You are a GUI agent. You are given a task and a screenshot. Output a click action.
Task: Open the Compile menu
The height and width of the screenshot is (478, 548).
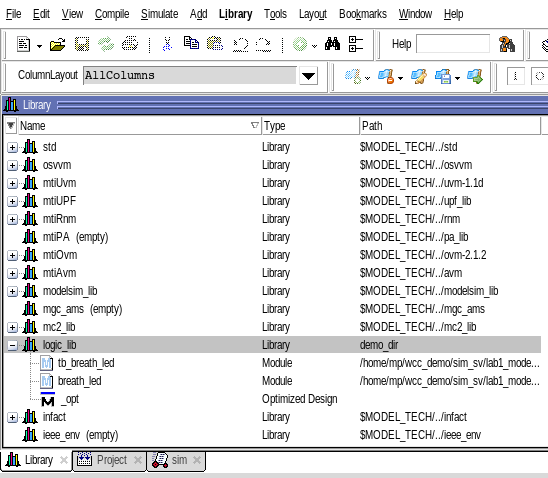[112, 14]
